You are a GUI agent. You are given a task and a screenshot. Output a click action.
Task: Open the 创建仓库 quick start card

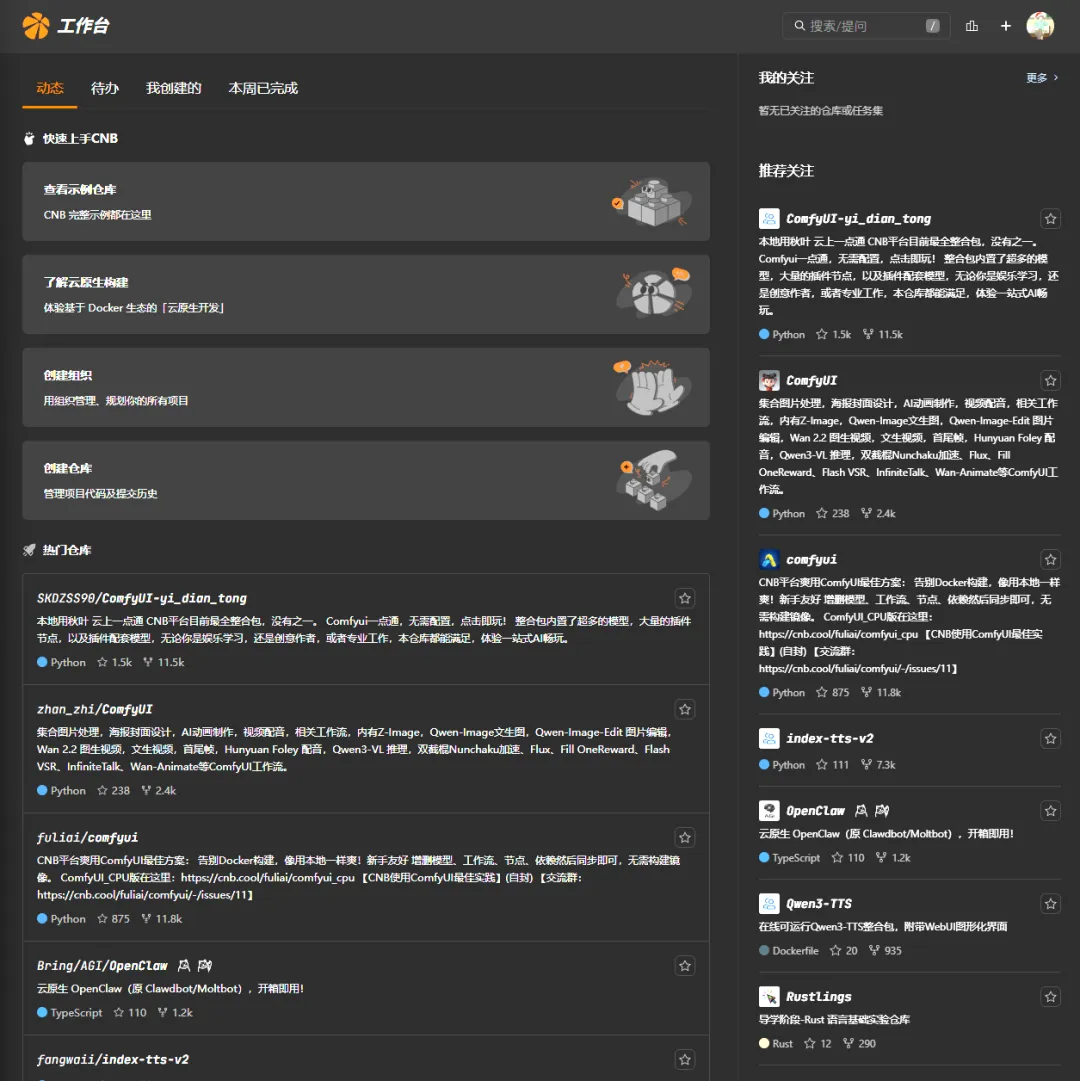(366, 481)
